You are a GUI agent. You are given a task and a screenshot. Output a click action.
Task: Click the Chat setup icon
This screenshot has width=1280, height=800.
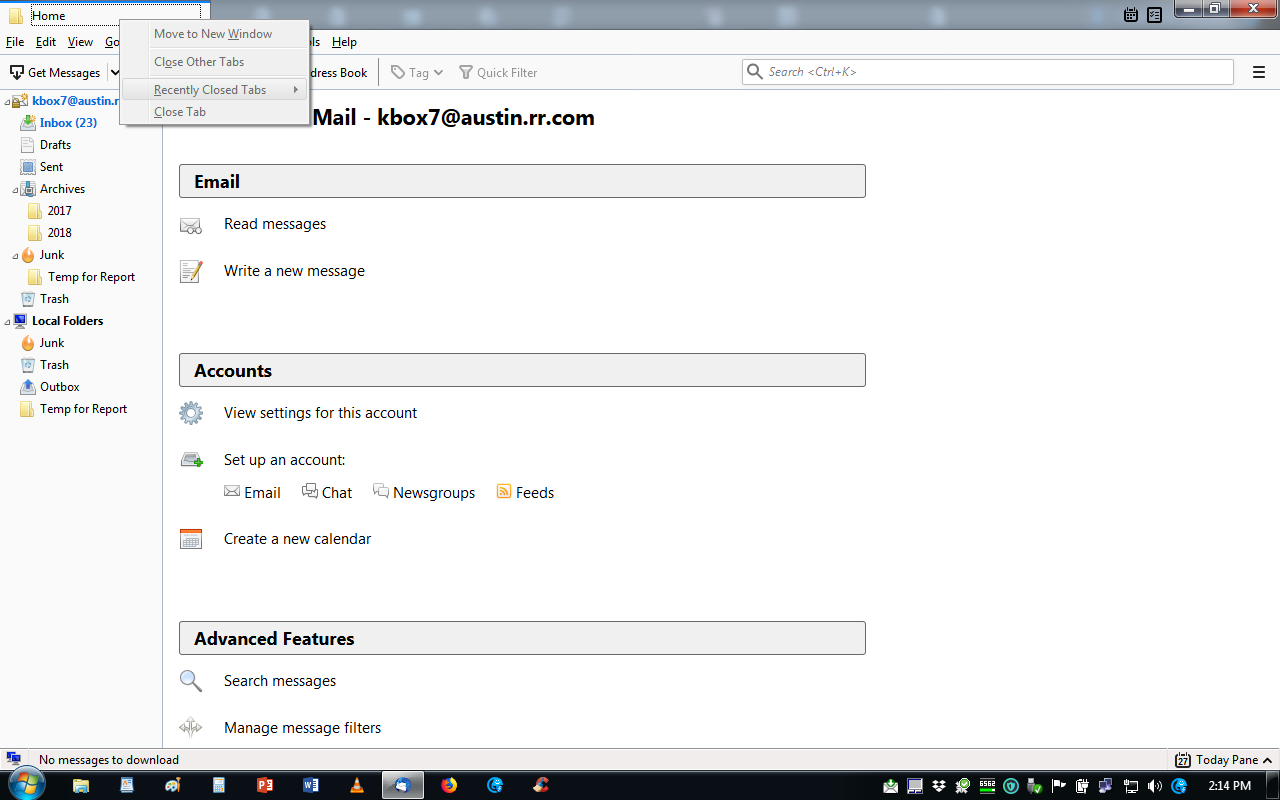pyautogui.click(x=310, y=491)
